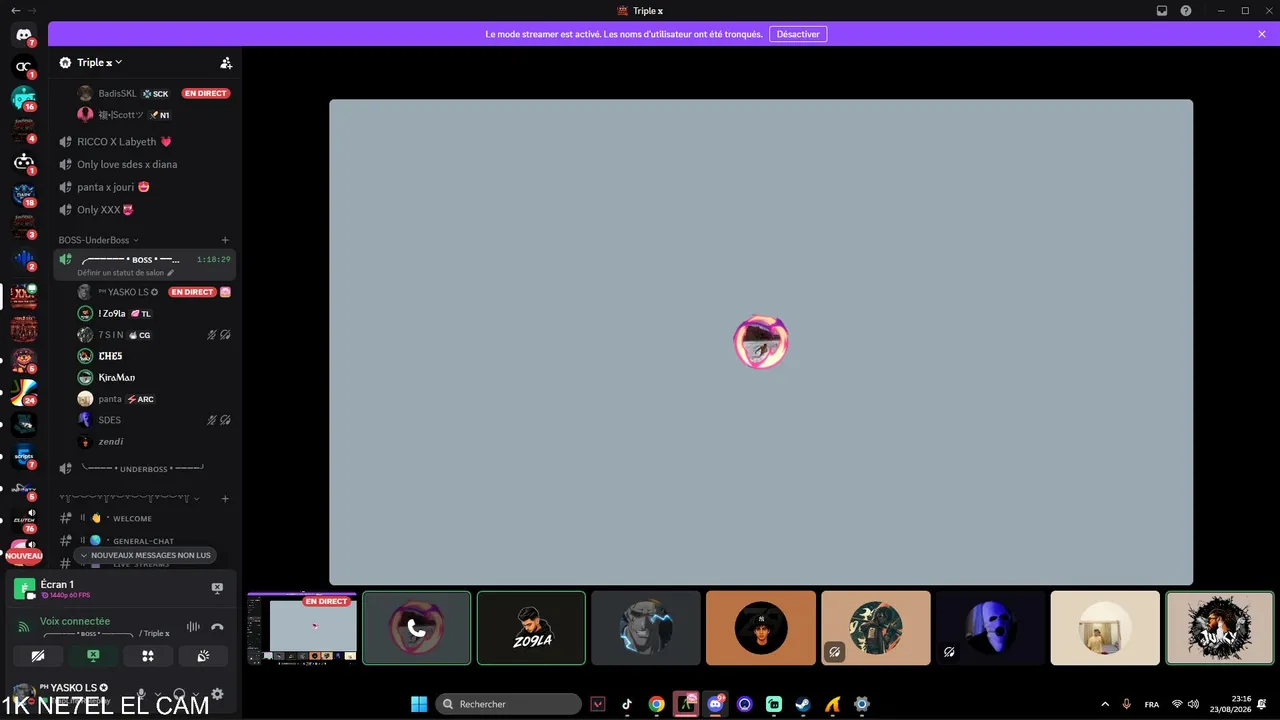Open voice connection details signal icon

24,627
